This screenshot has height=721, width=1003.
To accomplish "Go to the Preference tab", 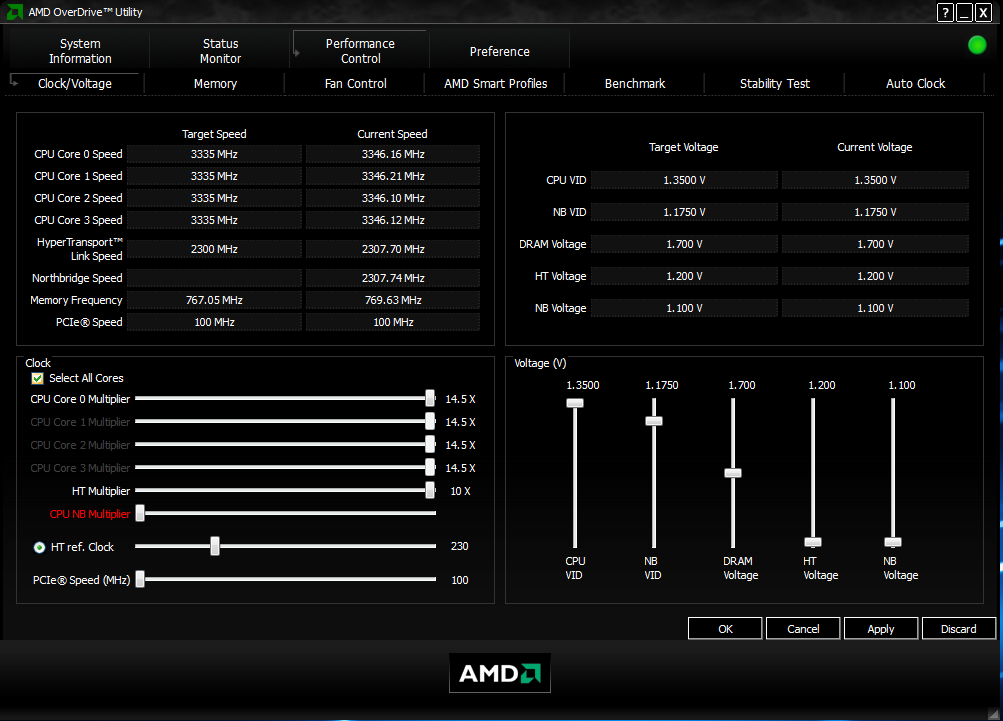I will [x=500, y=51].
